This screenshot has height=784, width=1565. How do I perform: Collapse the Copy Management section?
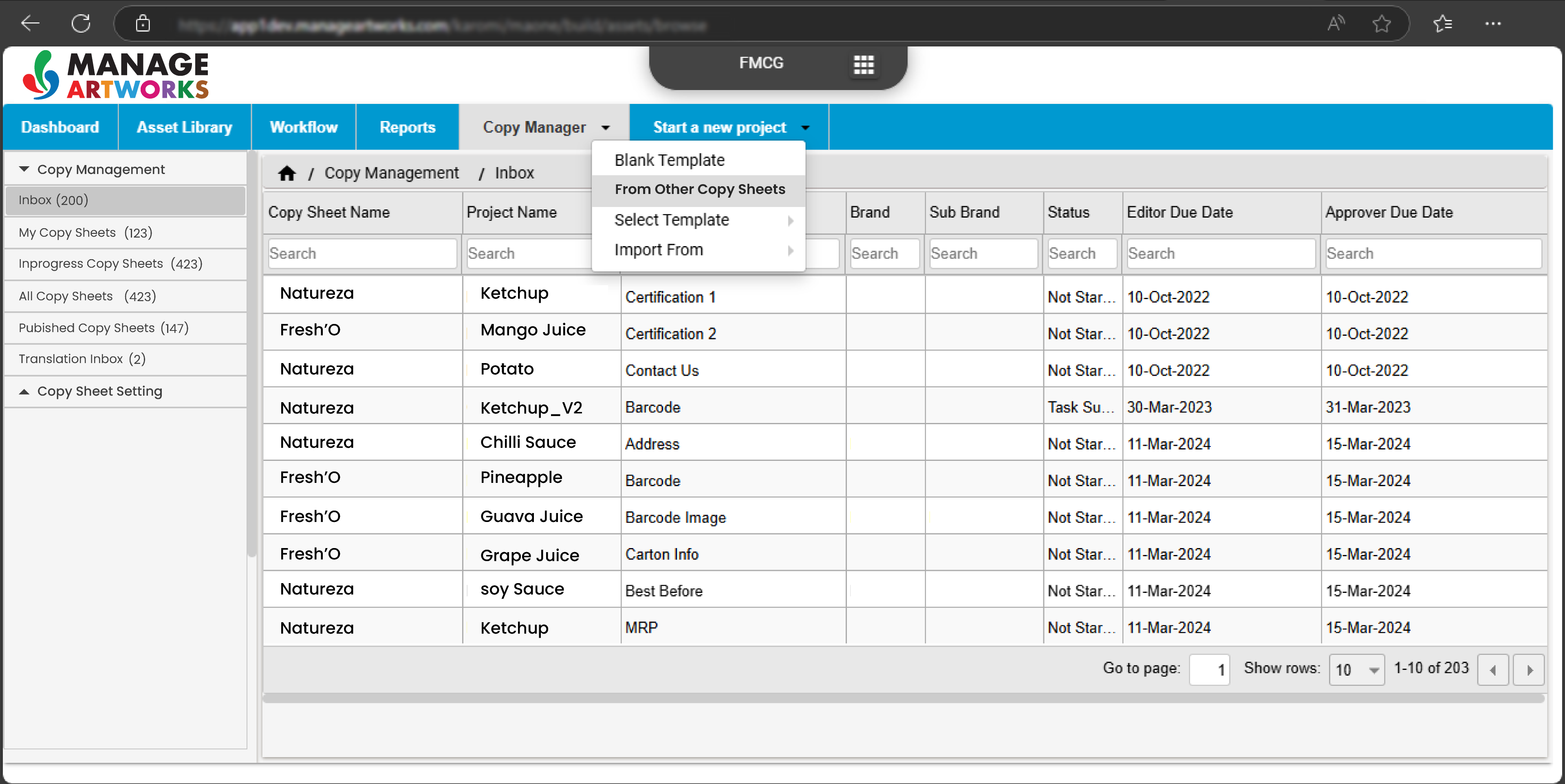[24, 170]
